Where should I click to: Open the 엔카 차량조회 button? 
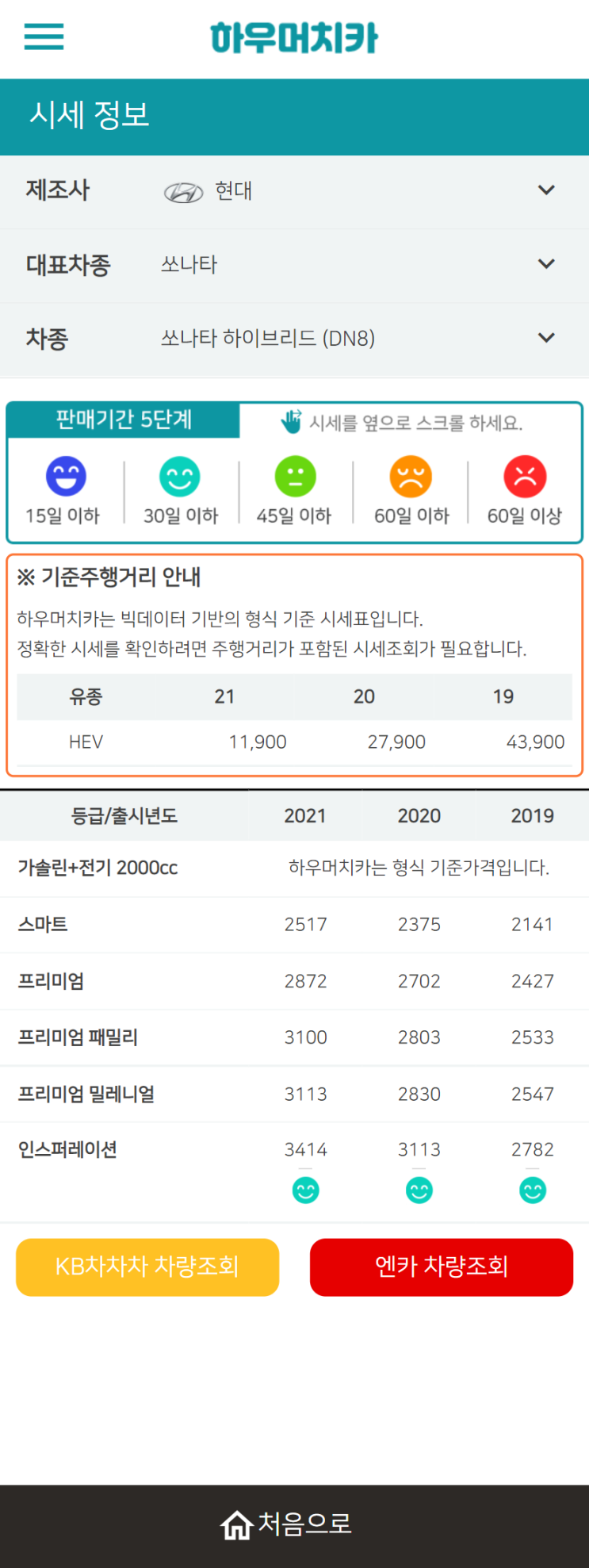[442, 1267]
